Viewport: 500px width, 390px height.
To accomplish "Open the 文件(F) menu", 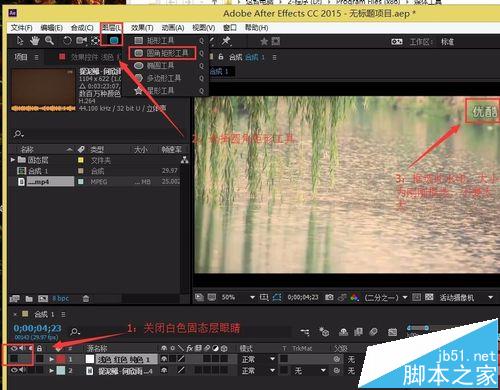I will (22, 28).
